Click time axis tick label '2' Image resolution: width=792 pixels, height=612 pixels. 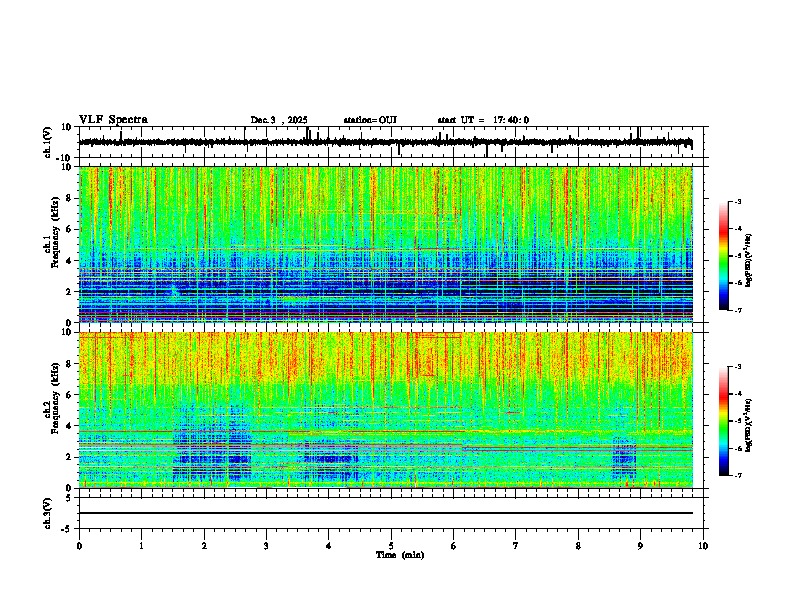point(204,546)
